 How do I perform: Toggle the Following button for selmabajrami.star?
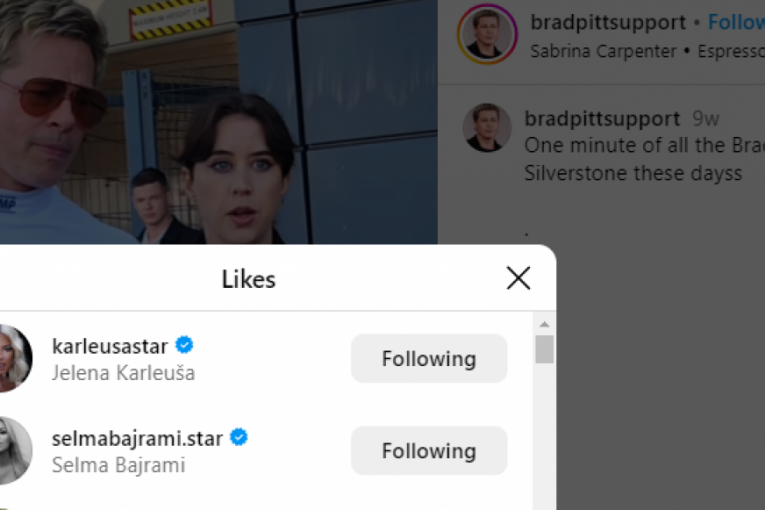[428, 450]
